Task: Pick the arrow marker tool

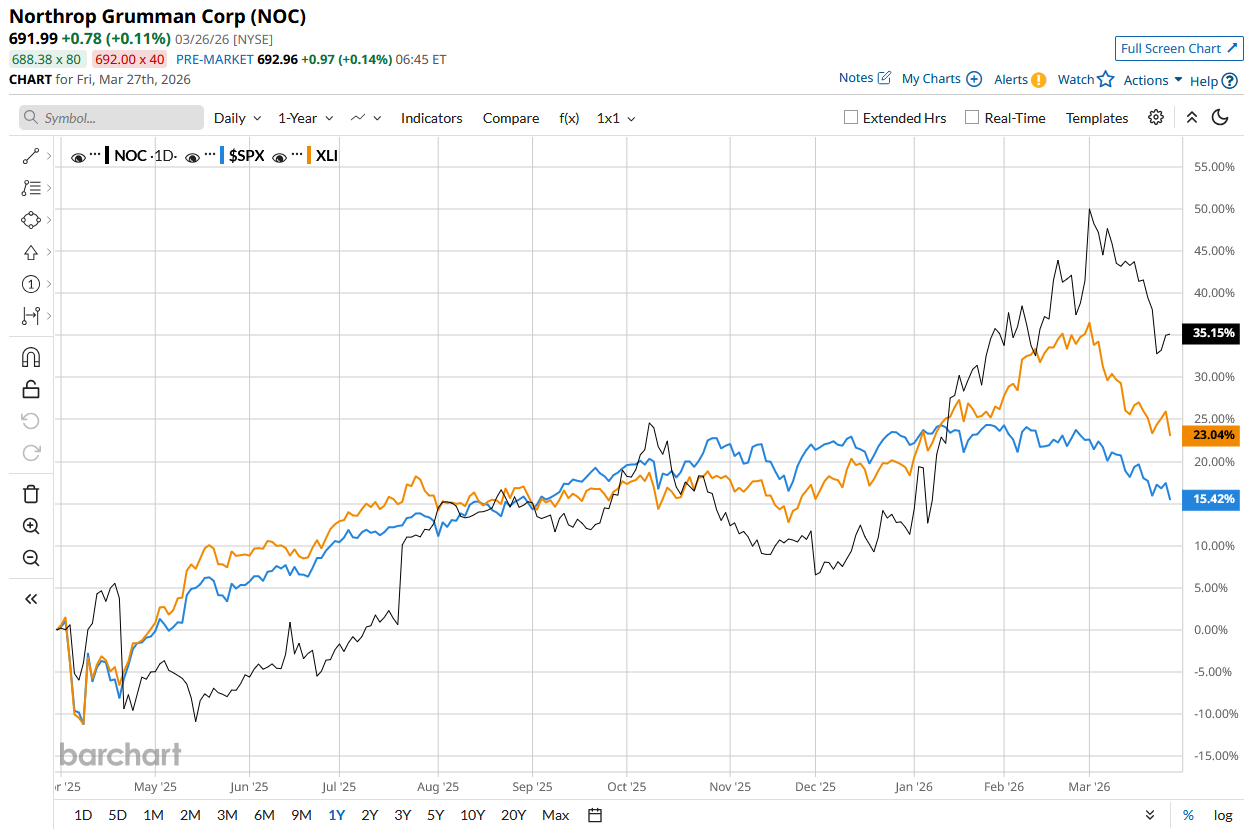Action: pyautogui.click(x=30, y=252)
